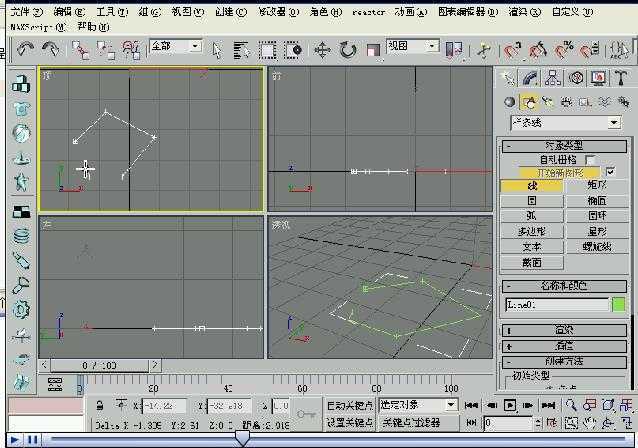Open the 渲染 menu

(x=524, y=12)
